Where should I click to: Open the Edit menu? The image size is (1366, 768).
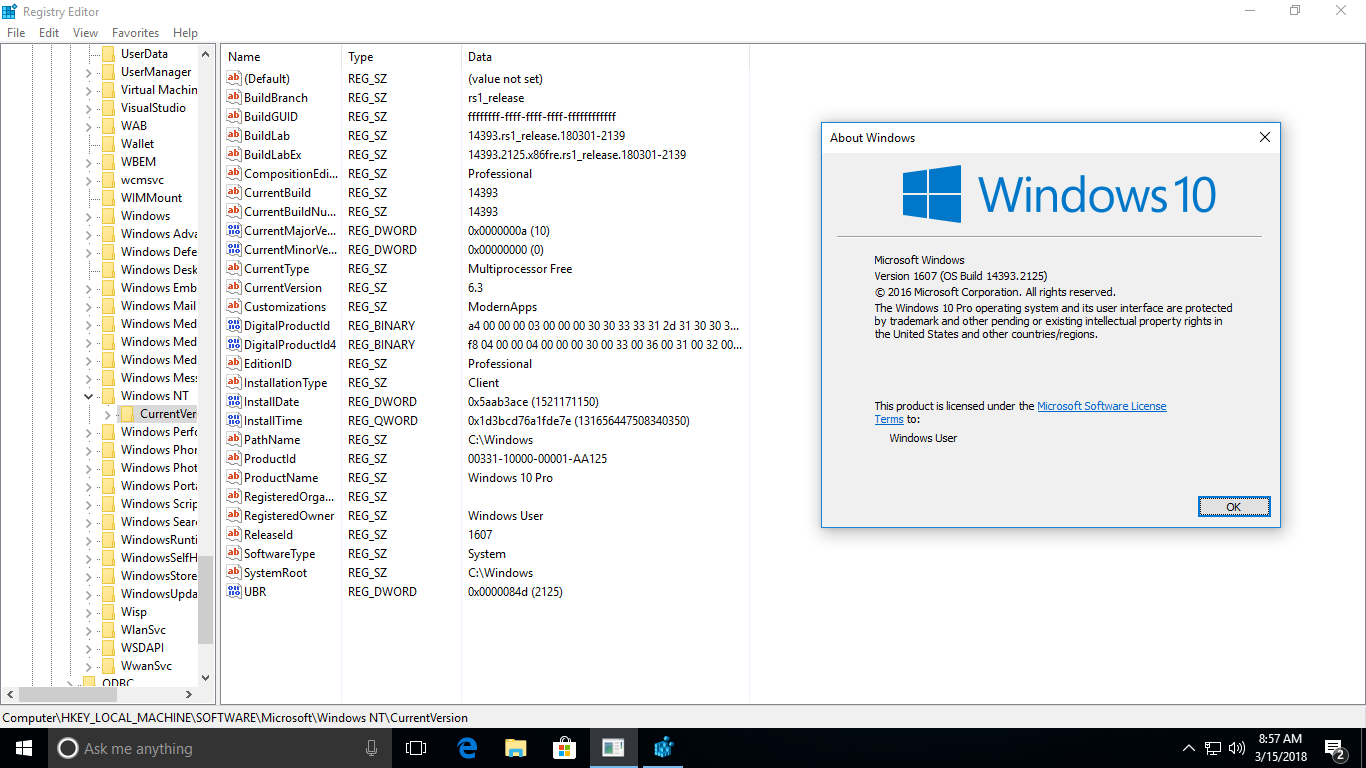click(49, 33)
